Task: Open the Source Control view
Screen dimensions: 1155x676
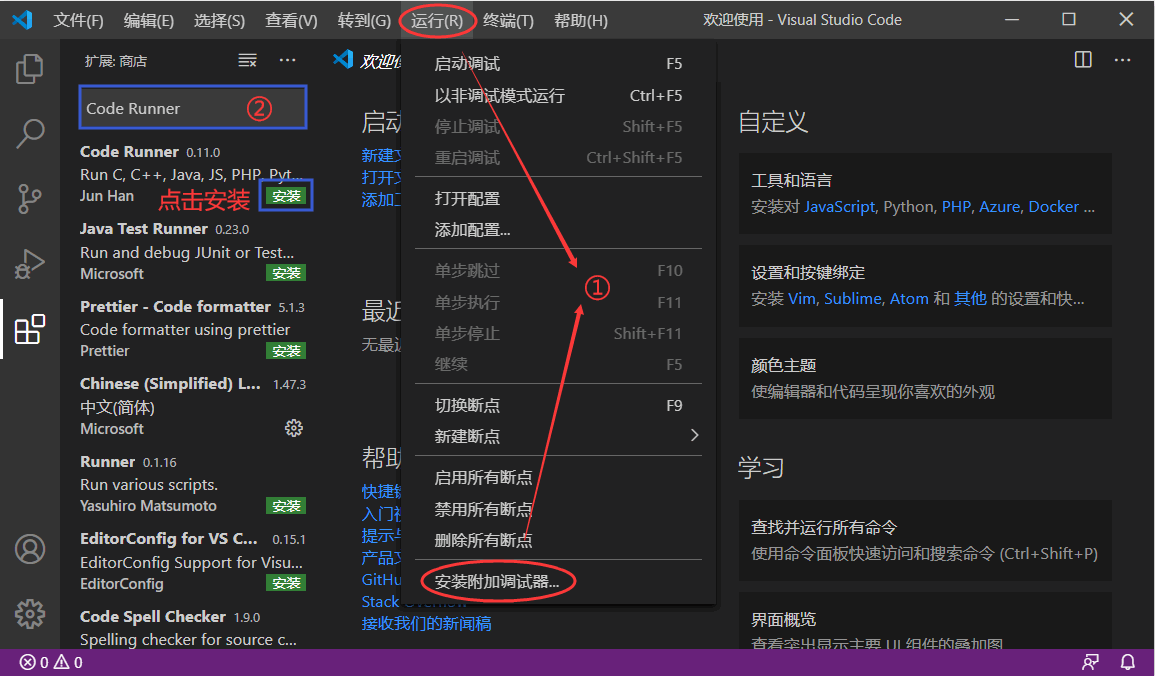Action: pyautogui.click(x=30, y=198)
